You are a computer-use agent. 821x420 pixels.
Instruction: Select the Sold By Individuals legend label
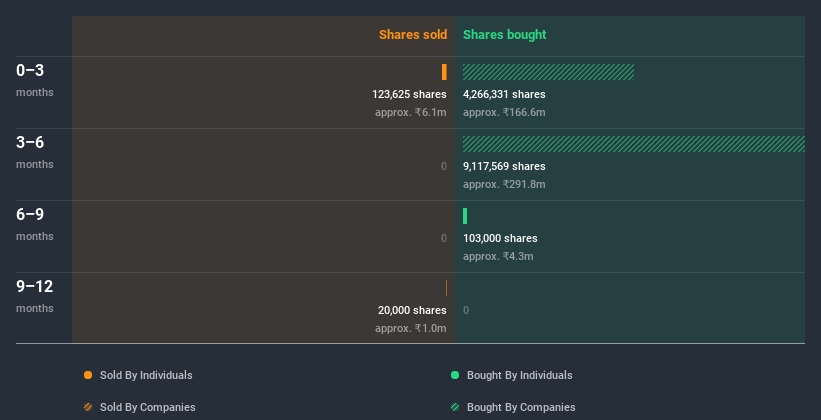point(146,375)
